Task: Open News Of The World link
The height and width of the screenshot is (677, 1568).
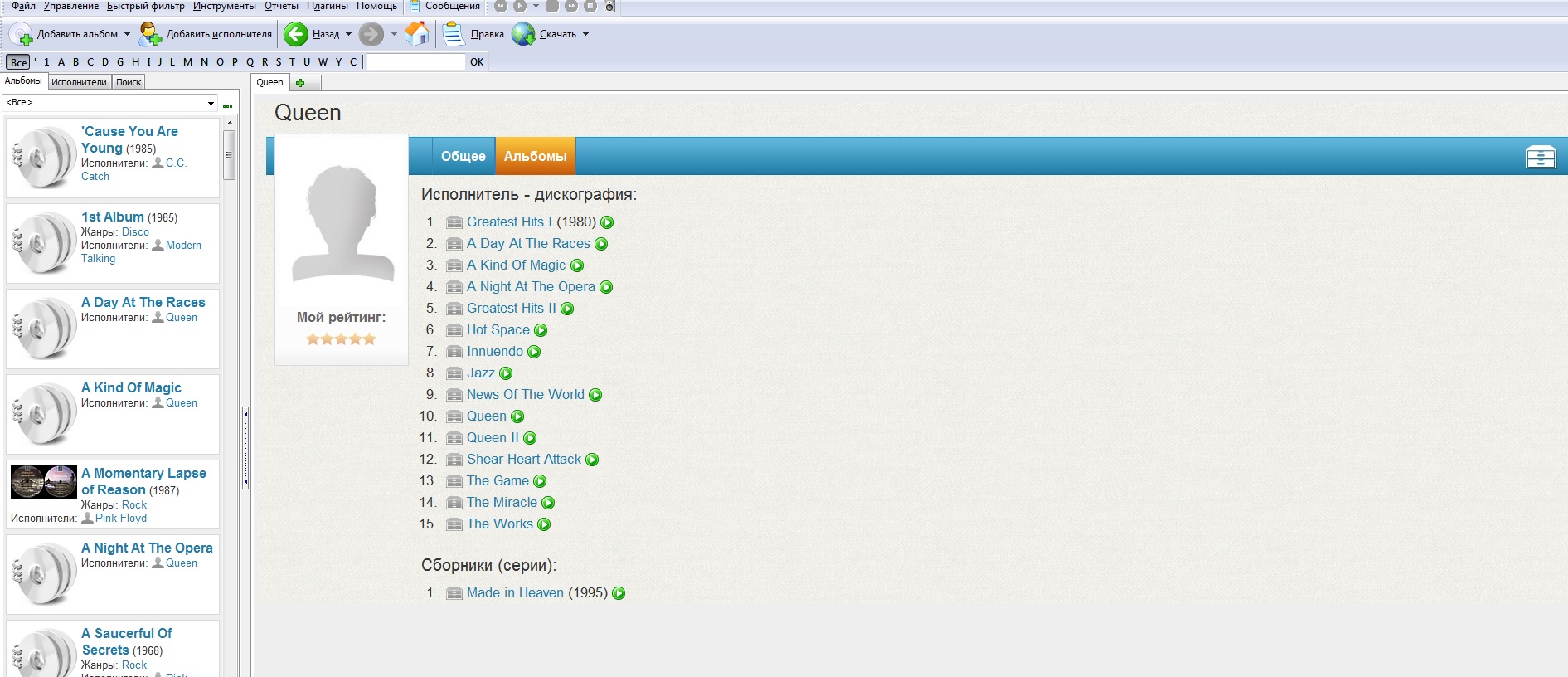Action: pos(526,394)
